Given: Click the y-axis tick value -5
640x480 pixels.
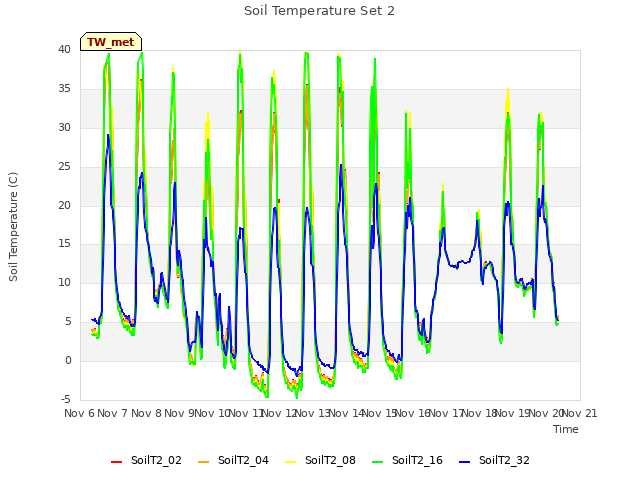Looking at the screenshot, I should tap(65, 399).
